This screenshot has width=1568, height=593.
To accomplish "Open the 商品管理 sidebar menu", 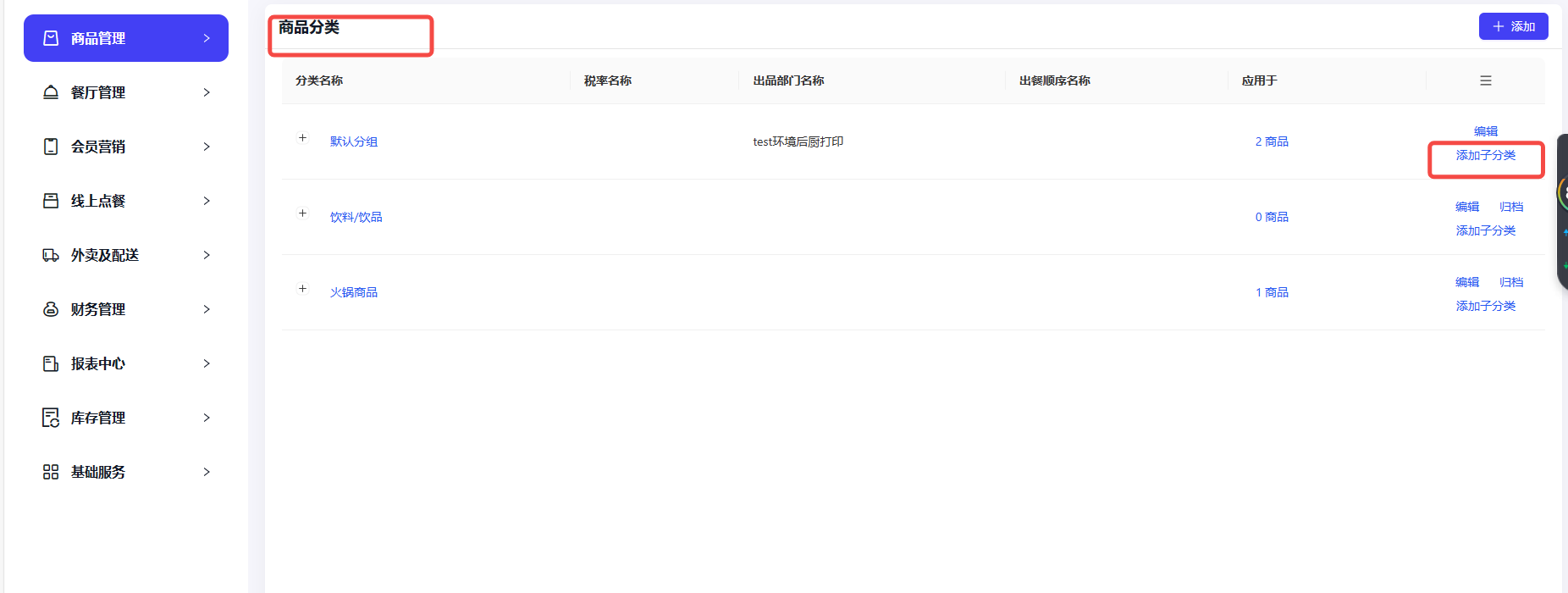I will pyautogui.click(x=126, y=38).
